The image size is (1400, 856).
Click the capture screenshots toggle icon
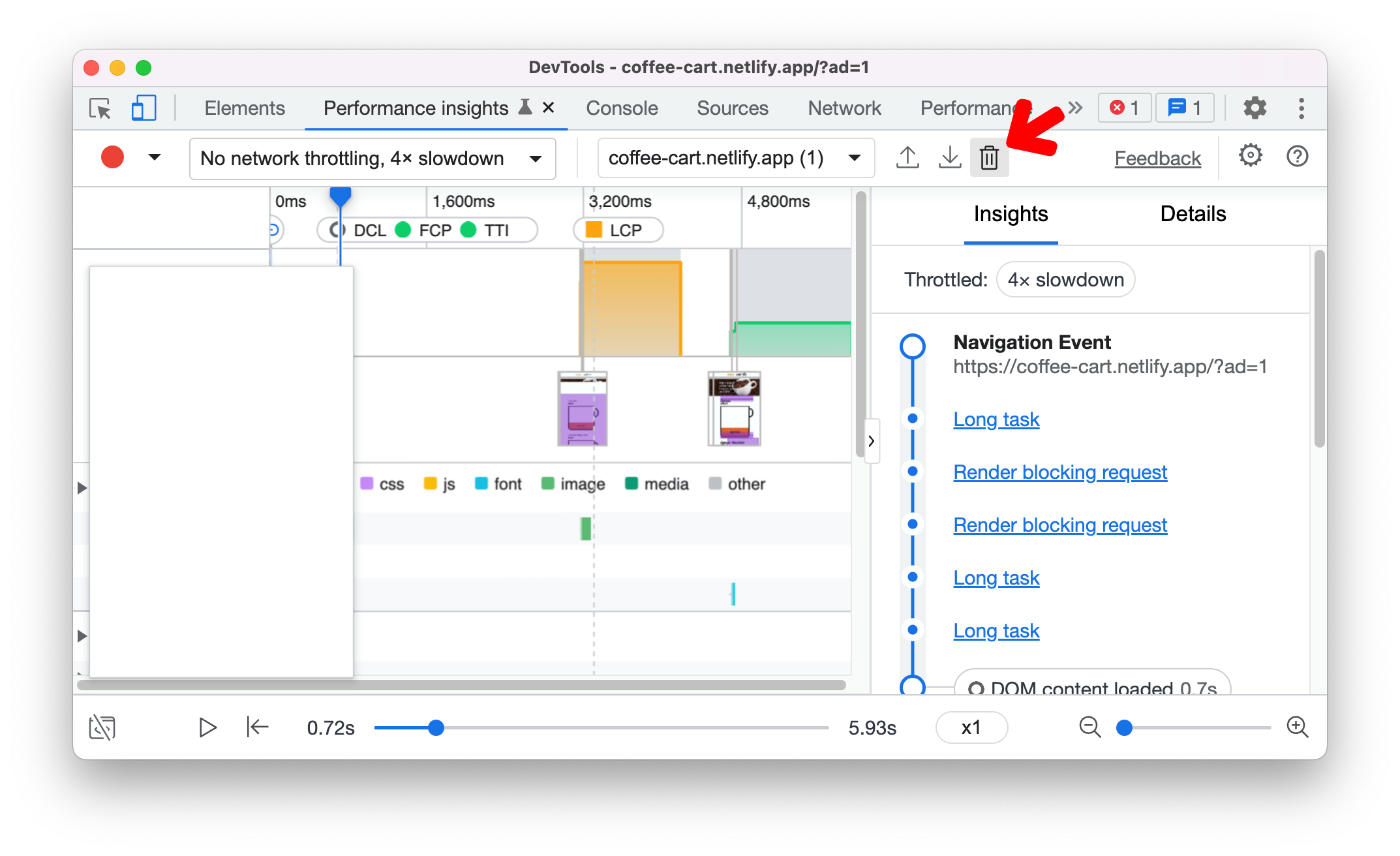[x=103, y=727]
